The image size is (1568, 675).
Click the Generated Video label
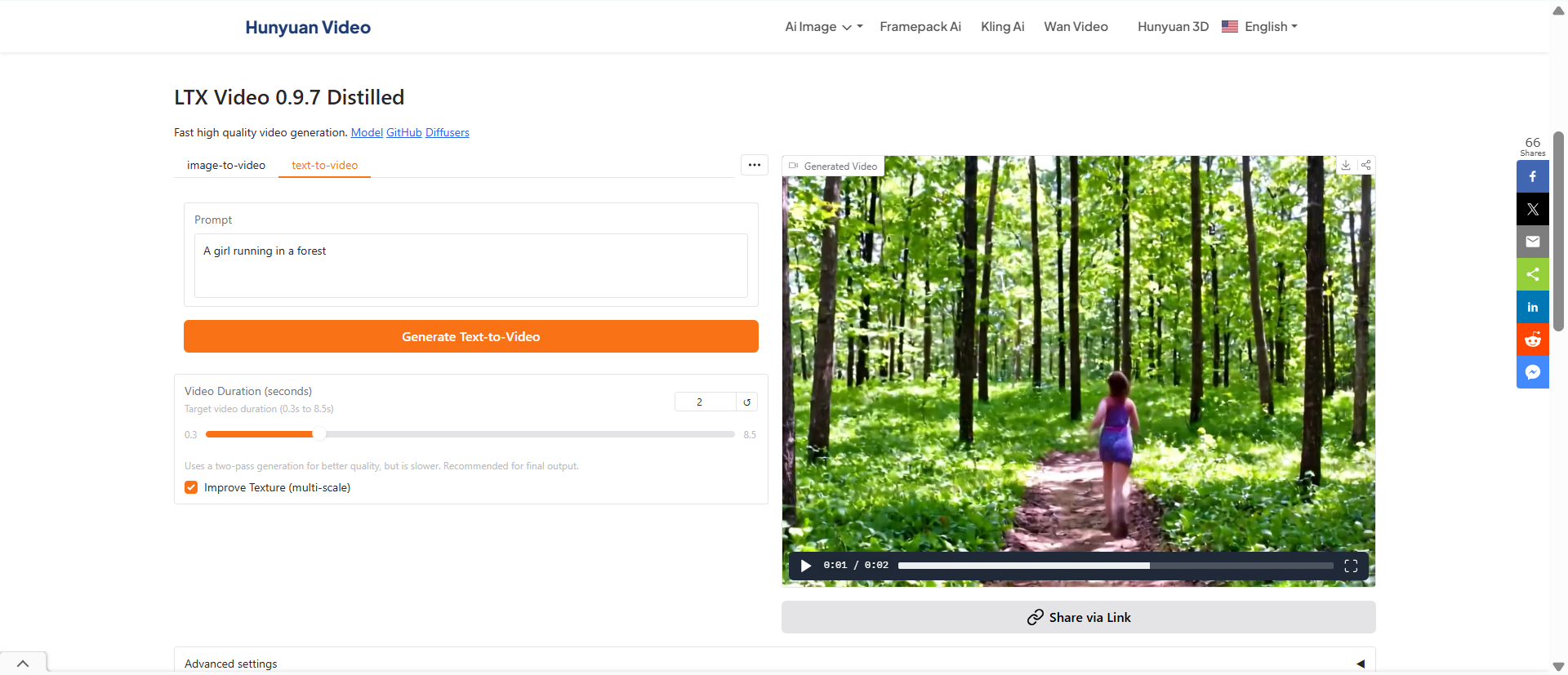[833, 166]
